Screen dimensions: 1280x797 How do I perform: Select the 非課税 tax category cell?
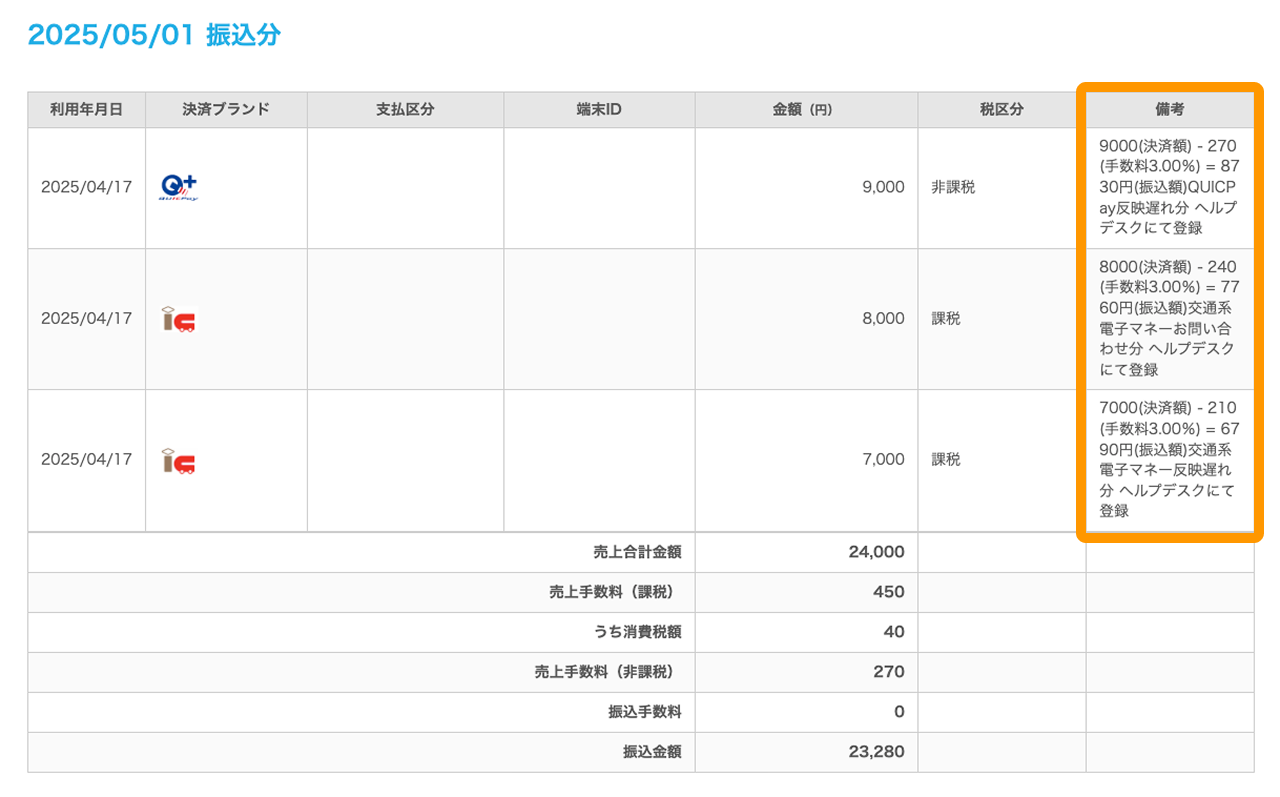pos(953,187)
